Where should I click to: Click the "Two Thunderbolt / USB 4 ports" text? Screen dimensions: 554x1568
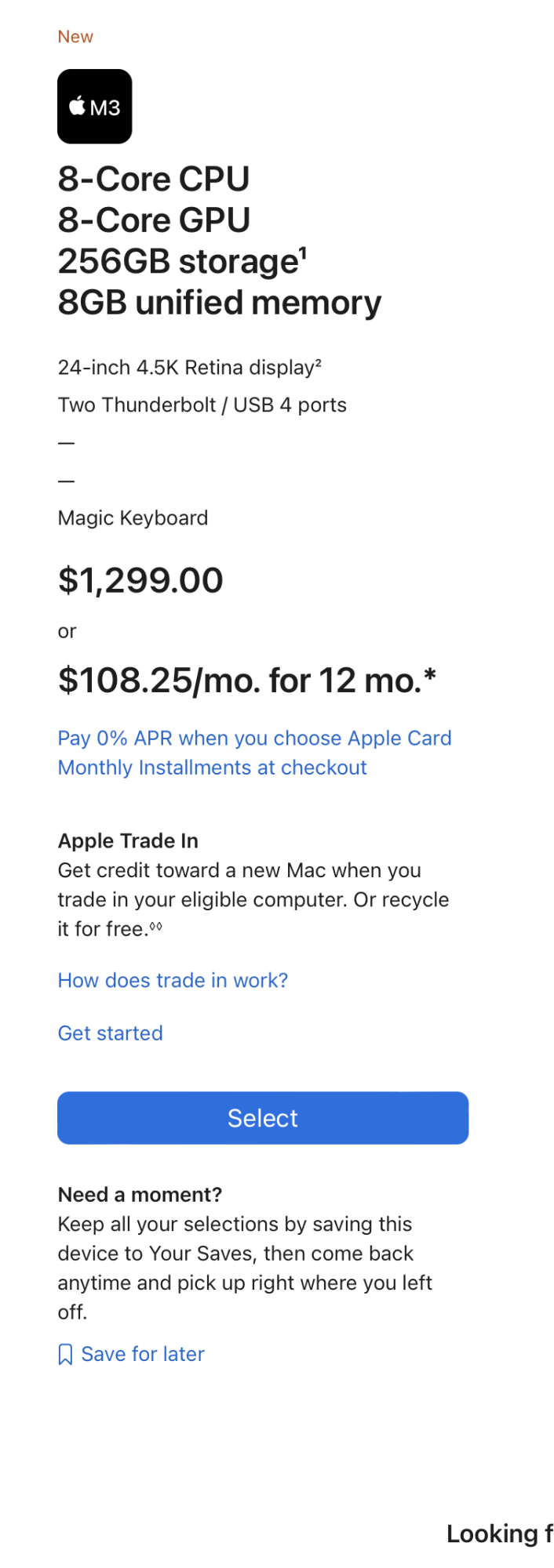point(202,405)
